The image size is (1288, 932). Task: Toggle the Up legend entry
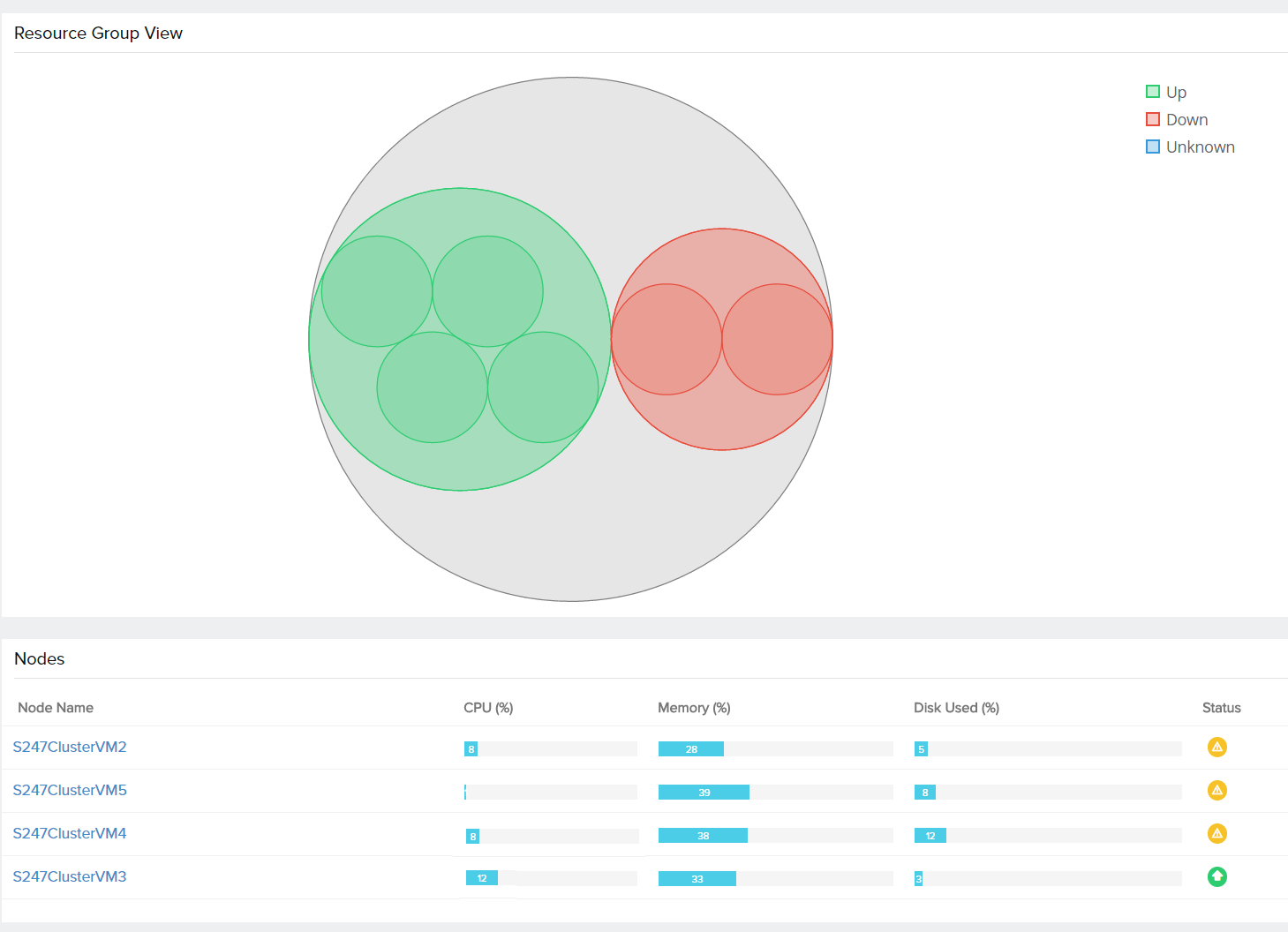click(1176, 93)
